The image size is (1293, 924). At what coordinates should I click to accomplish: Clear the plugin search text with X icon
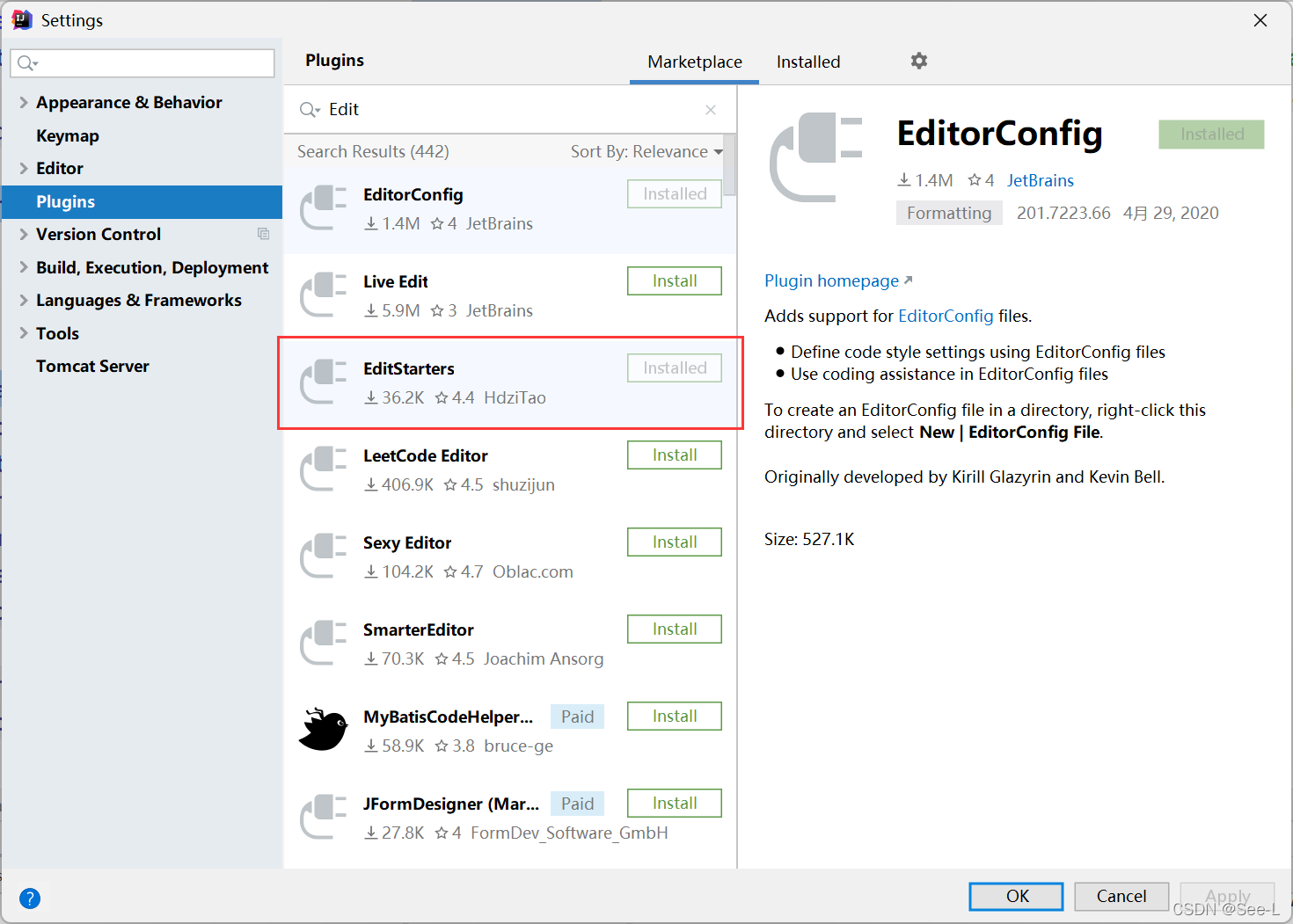pos(711,110)
